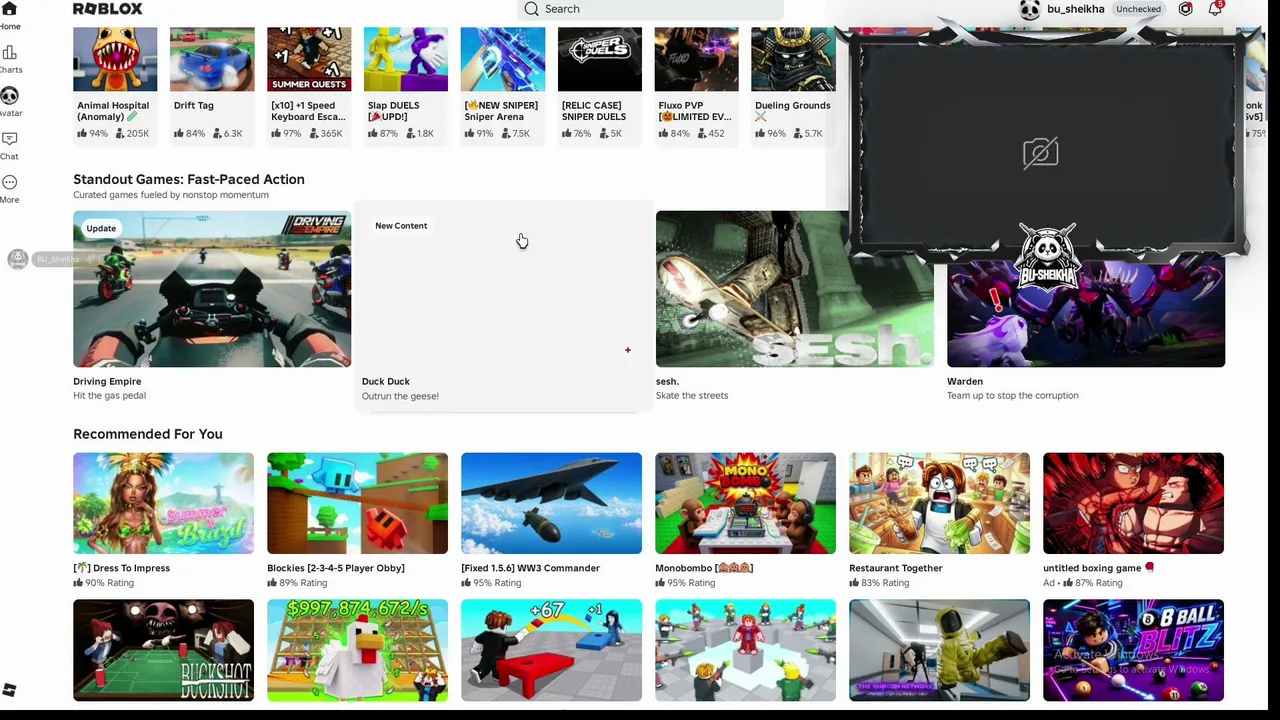Open the Buckshot game thumbnail

tap(163, 650)
